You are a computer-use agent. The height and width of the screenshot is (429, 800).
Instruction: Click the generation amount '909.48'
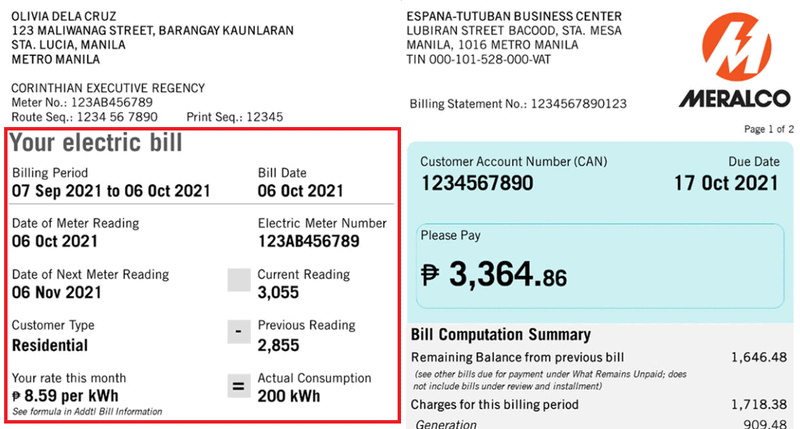pos(765,424)
